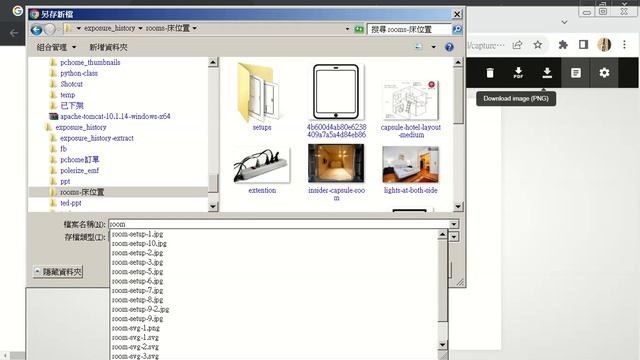640x360 pixels.
Task: Open the file type dropdown arrow
Action: coord(454,237)
